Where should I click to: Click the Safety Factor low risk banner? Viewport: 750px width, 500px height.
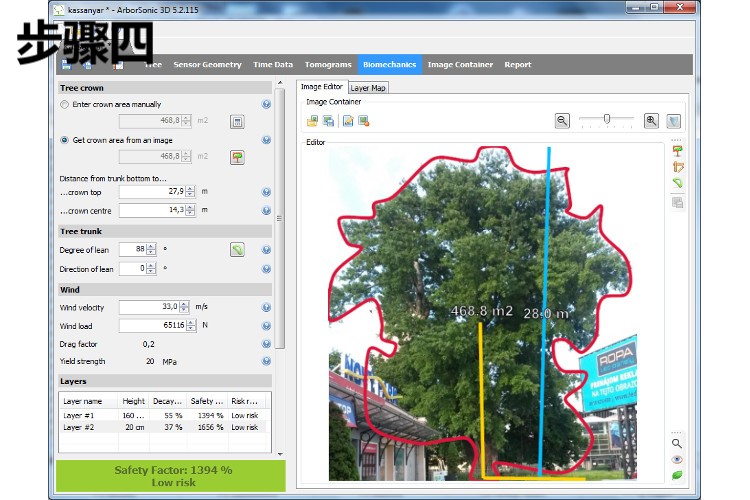point(172,476)
